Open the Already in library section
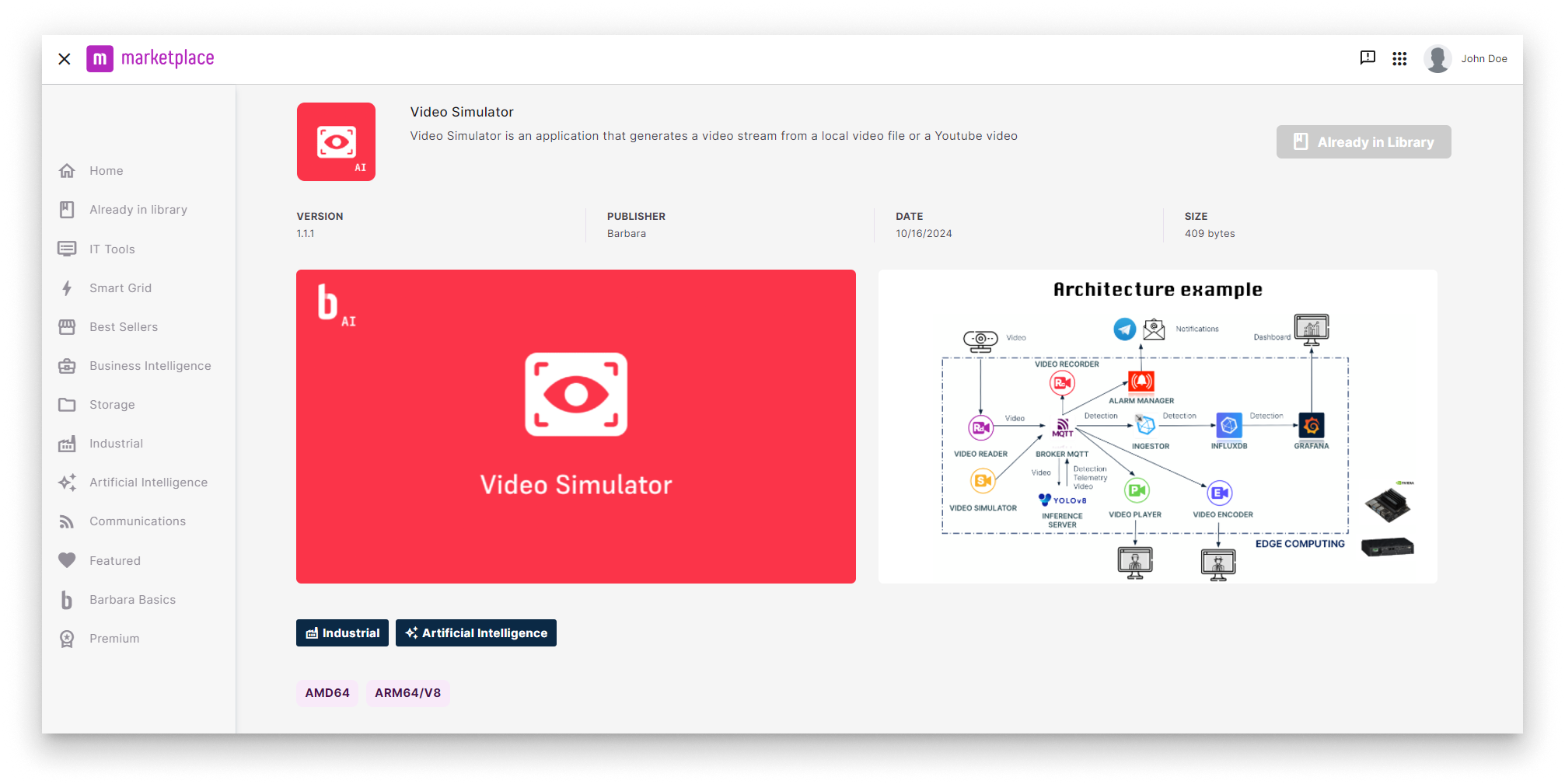The height and width of the screenshot is (784, 1565). (x=138, y=210)
